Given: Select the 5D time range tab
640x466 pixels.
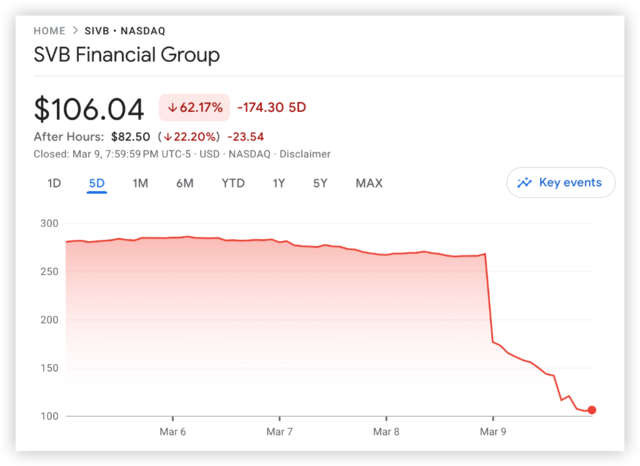Looking at the screenshot, I should coord(97,183).
